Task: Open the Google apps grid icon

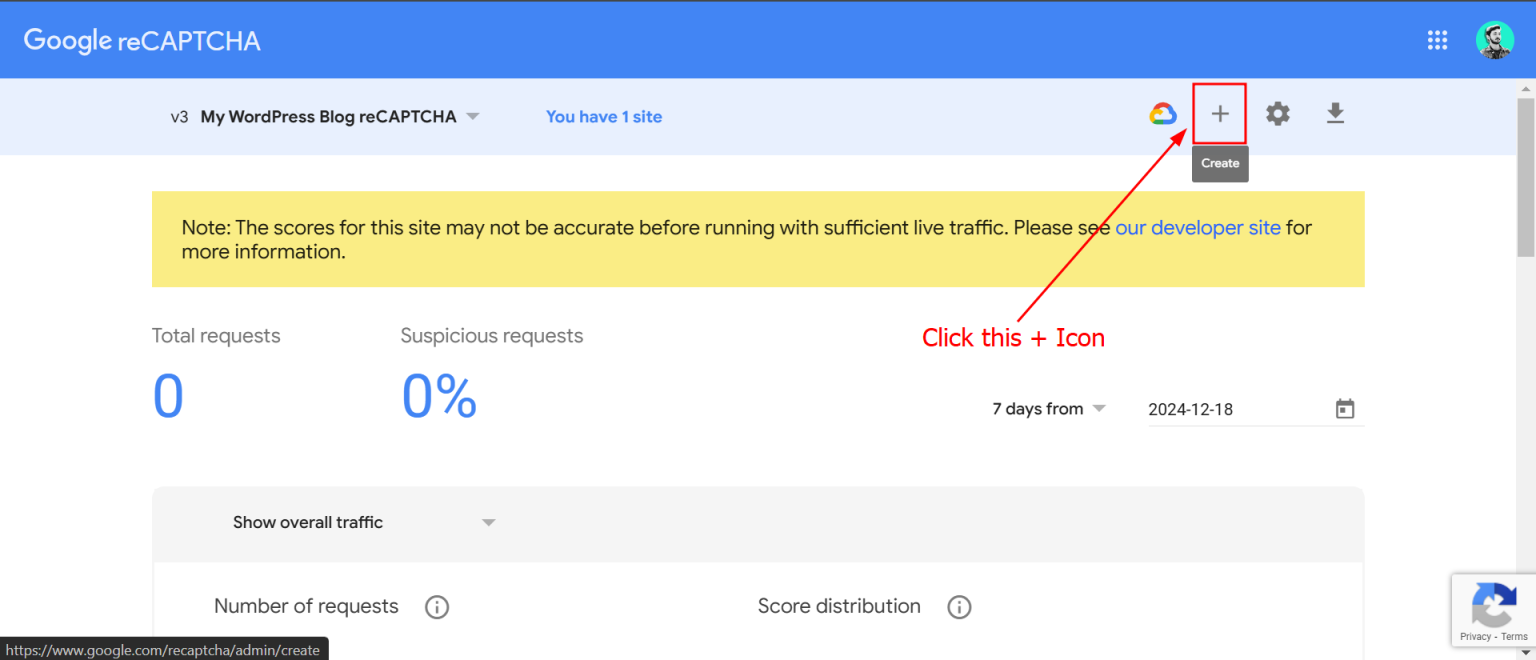Action: tap(1437, 40)
